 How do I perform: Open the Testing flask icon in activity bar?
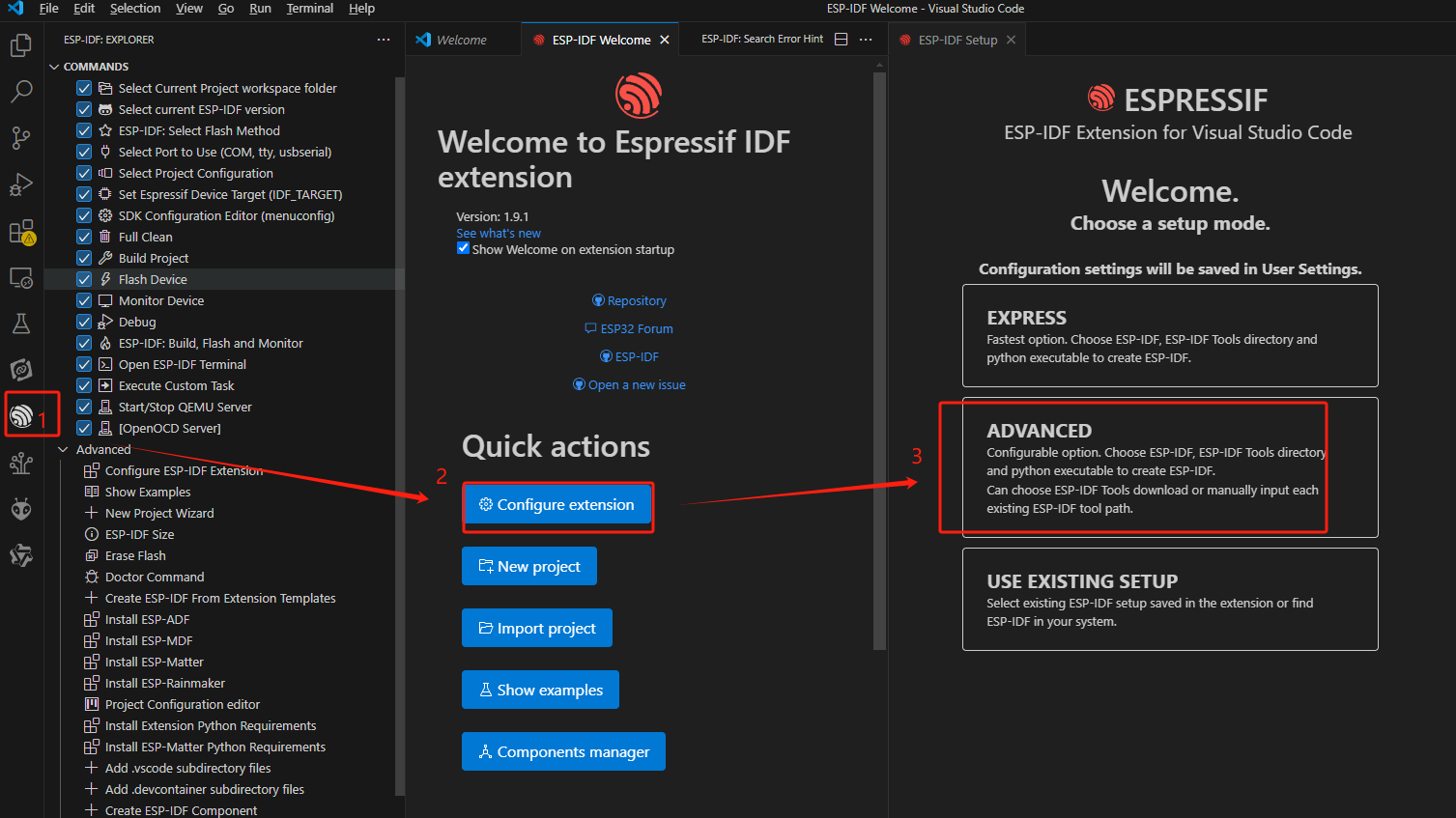[x=20, y=324]
